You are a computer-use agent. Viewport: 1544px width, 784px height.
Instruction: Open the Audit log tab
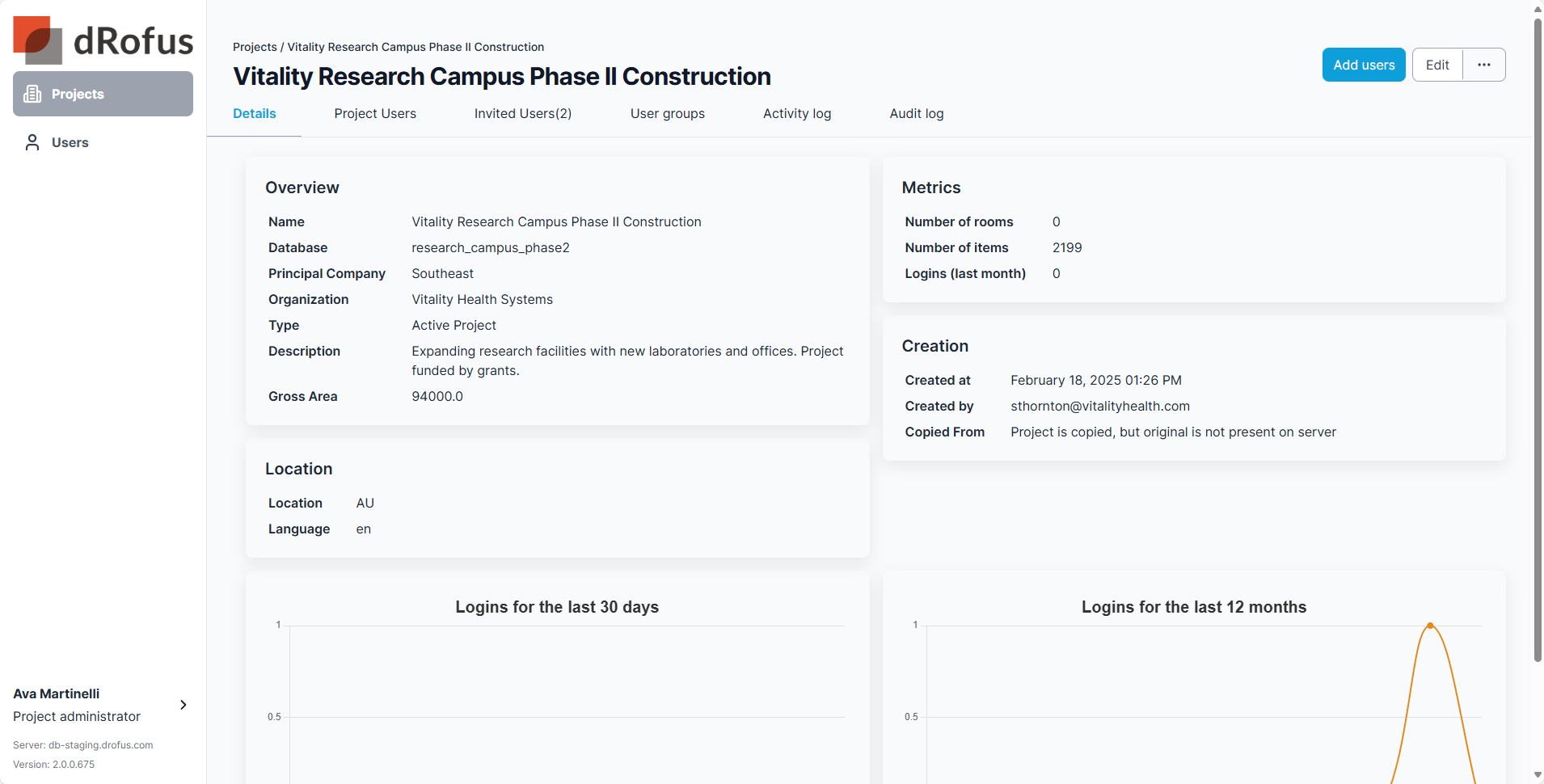pyautogui.click(x=917, y=114)
